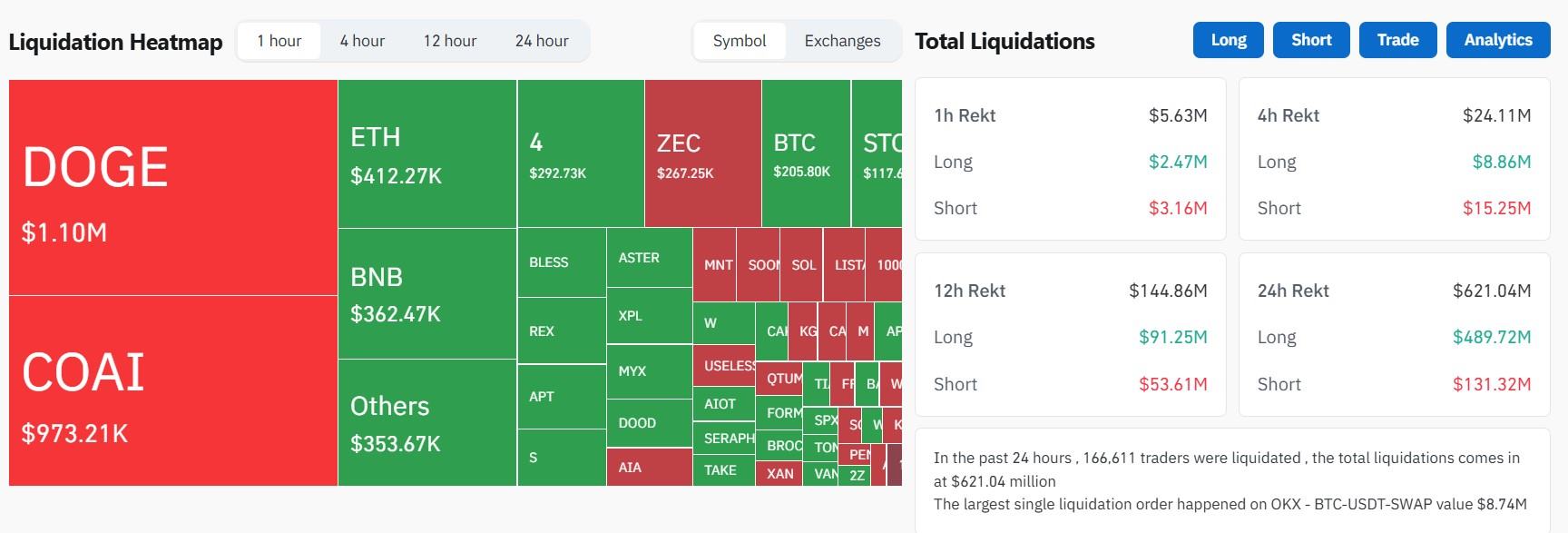1568x533 pixels.
Task: Open the Analytics button
Action: point(1497,40)
